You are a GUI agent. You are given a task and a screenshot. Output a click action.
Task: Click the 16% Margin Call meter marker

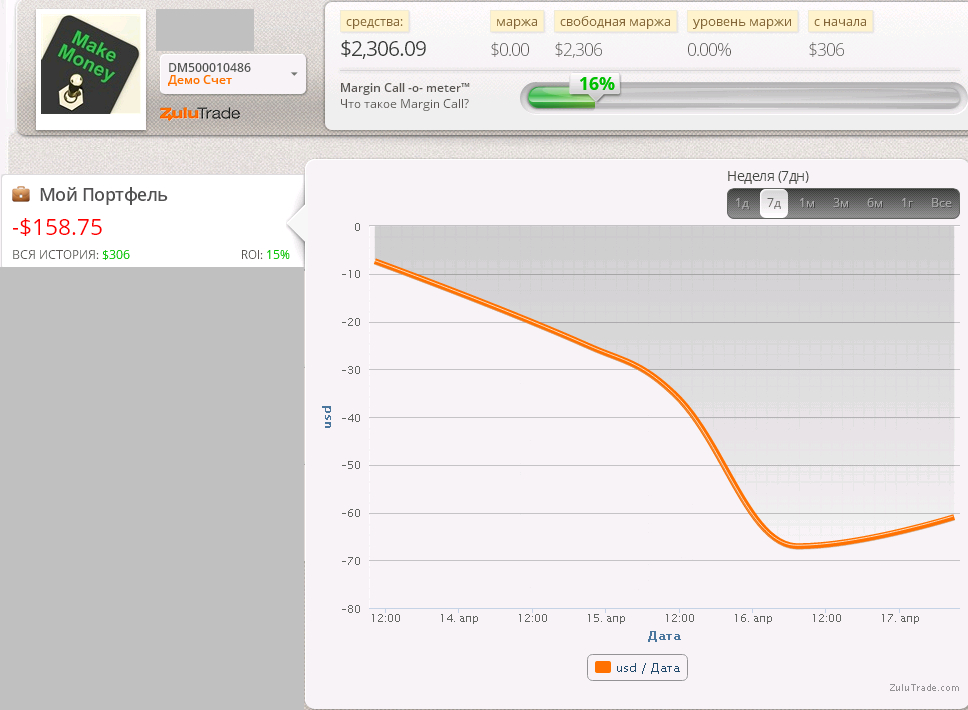[x=596, y=84]
